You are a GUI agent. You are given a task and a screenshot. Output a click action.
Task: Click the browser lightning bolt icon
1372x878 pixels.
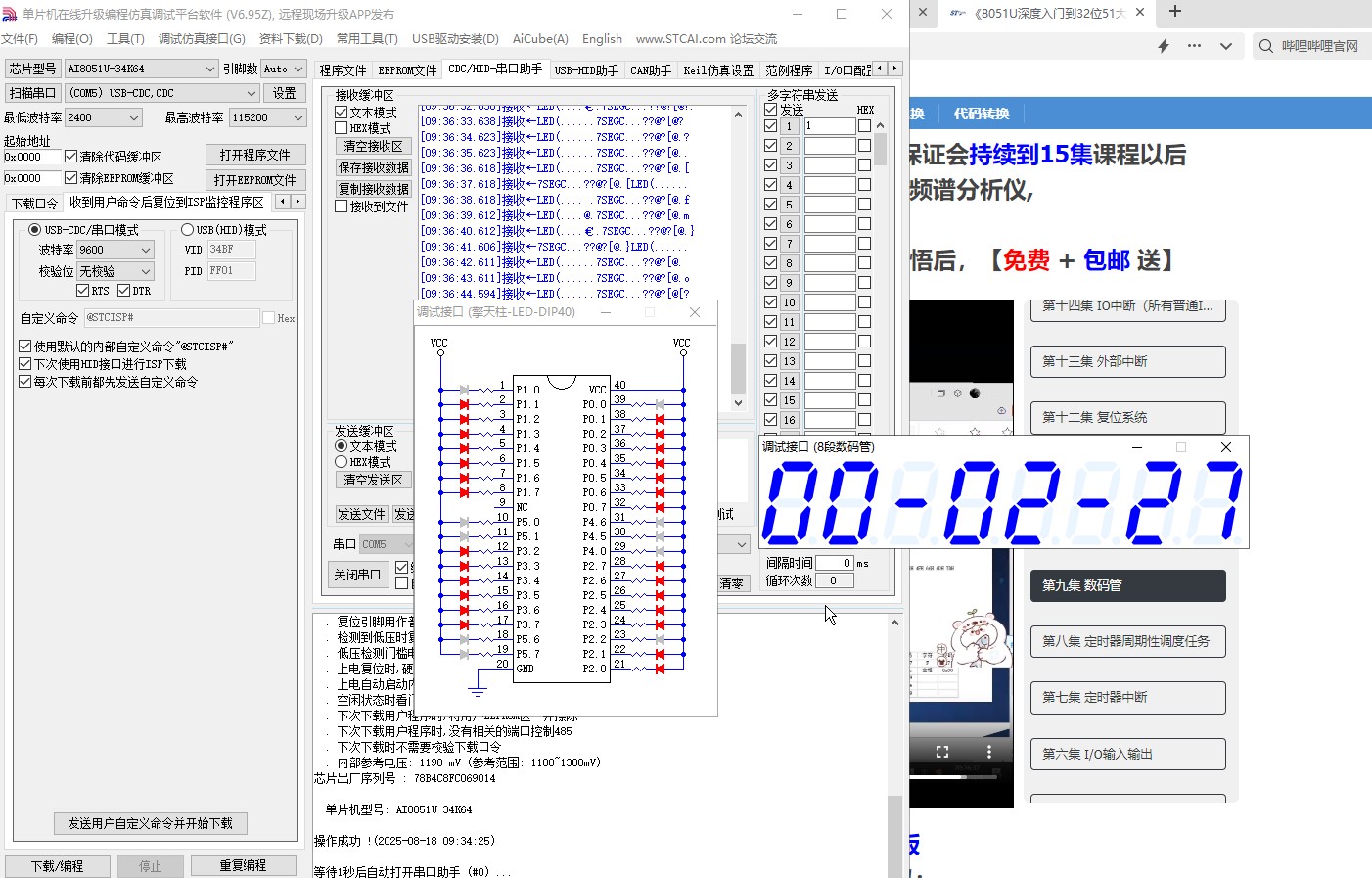click(1164, 46)
